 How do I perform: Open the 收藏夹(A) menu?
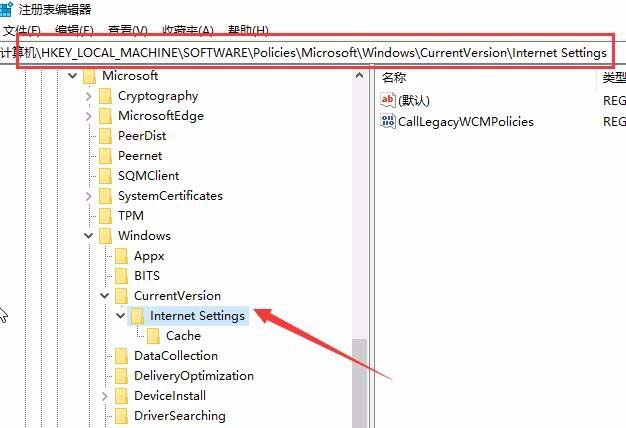tap(188, 30)
